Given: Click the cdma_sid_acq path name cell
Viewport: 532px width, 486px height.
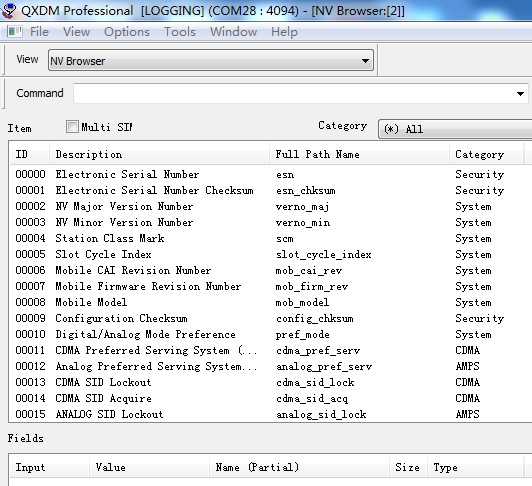Looking at the screenshot, I should point(312,399).
